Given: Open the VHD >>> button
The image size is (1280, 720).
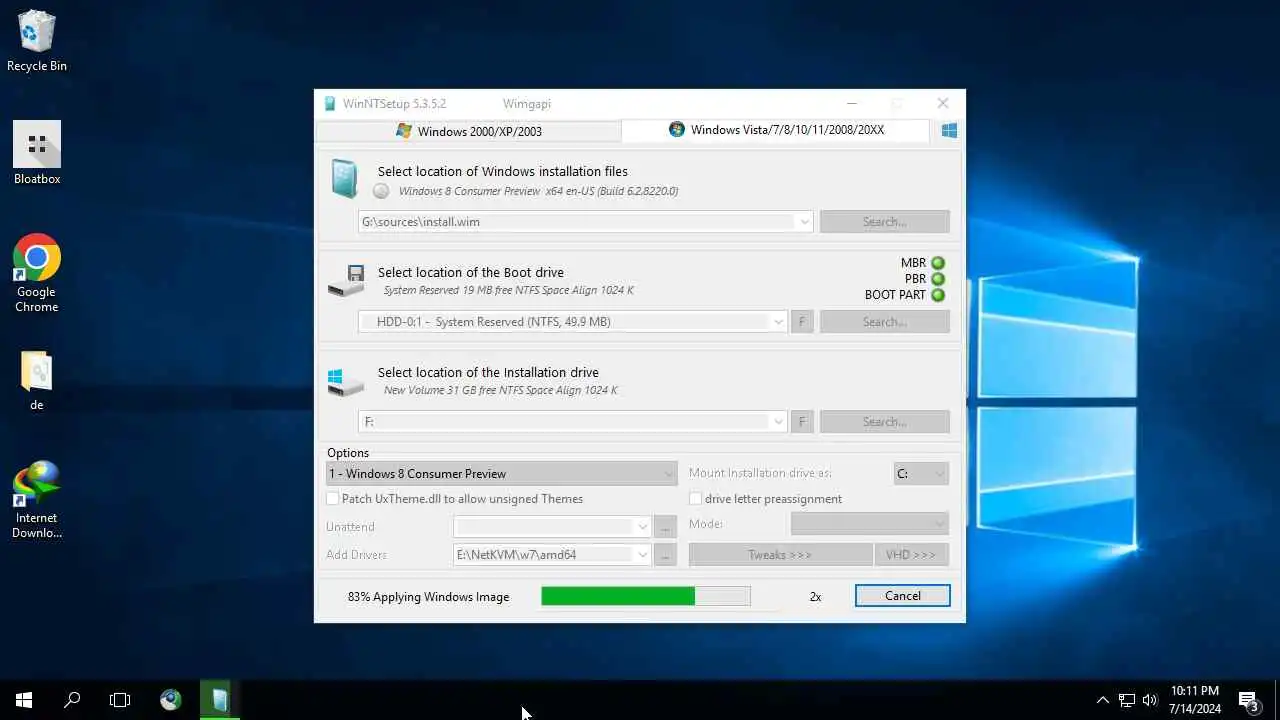Looking at the screenshot, I should click(x=911, y=555).
